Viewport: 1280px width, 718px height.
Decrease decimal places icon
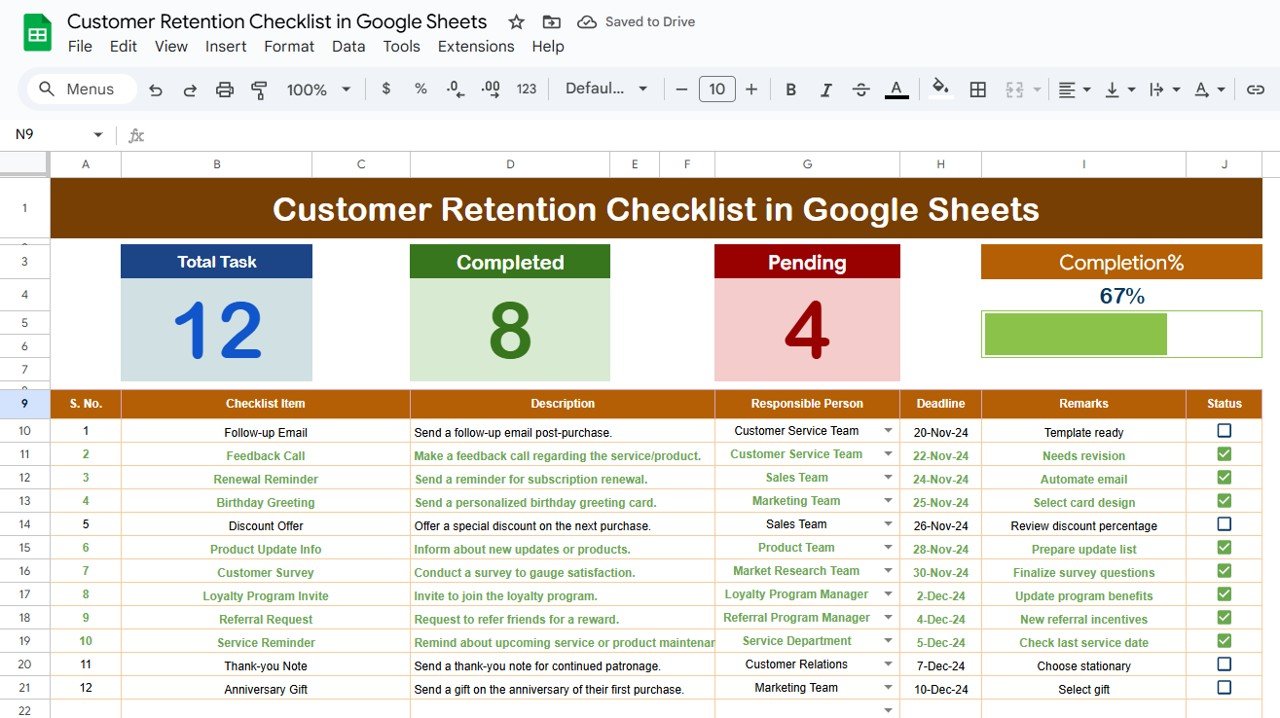point(455,89)
